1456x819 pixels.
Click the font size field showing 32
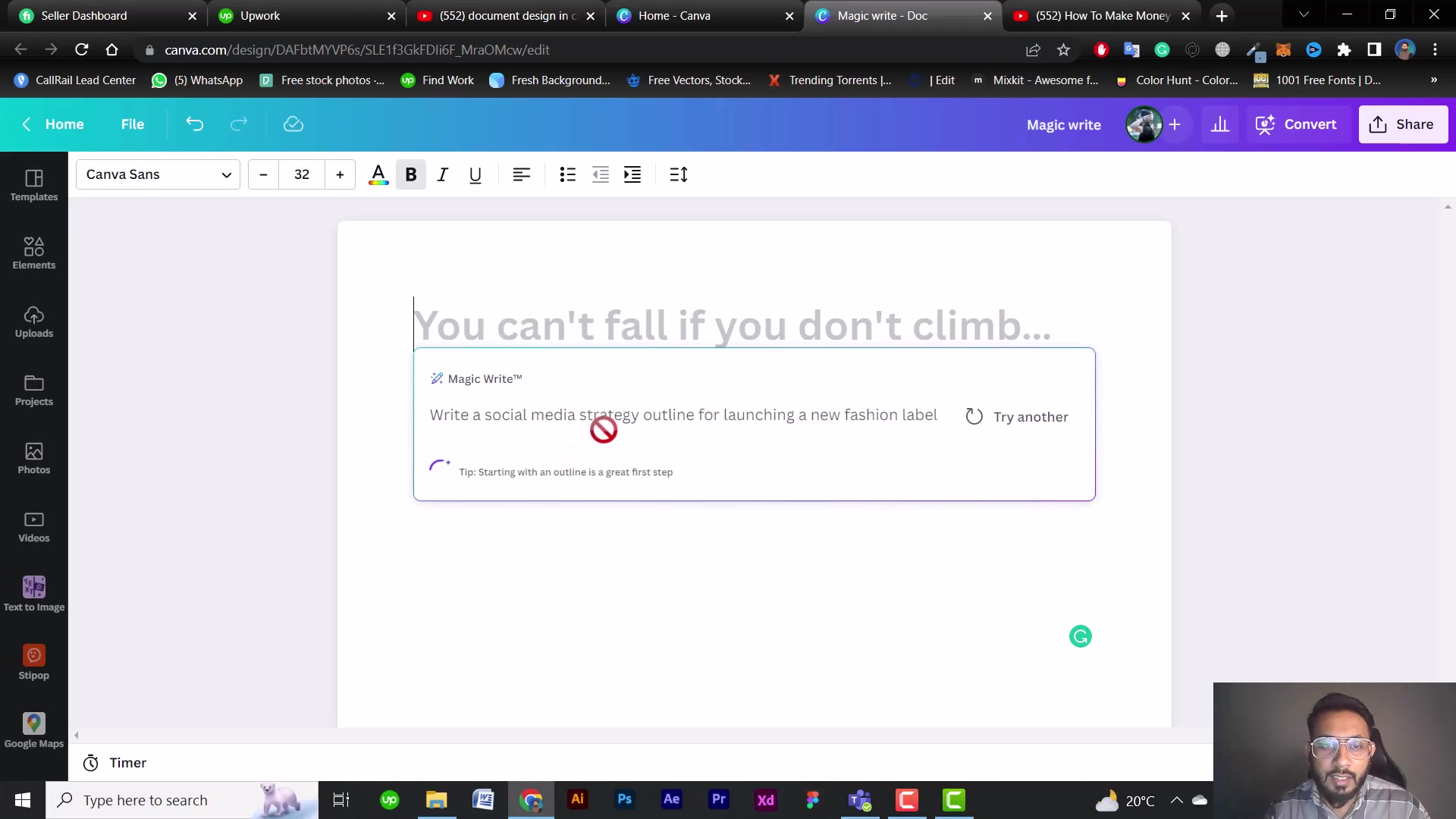pyautogui.click(x=302, y=174)
